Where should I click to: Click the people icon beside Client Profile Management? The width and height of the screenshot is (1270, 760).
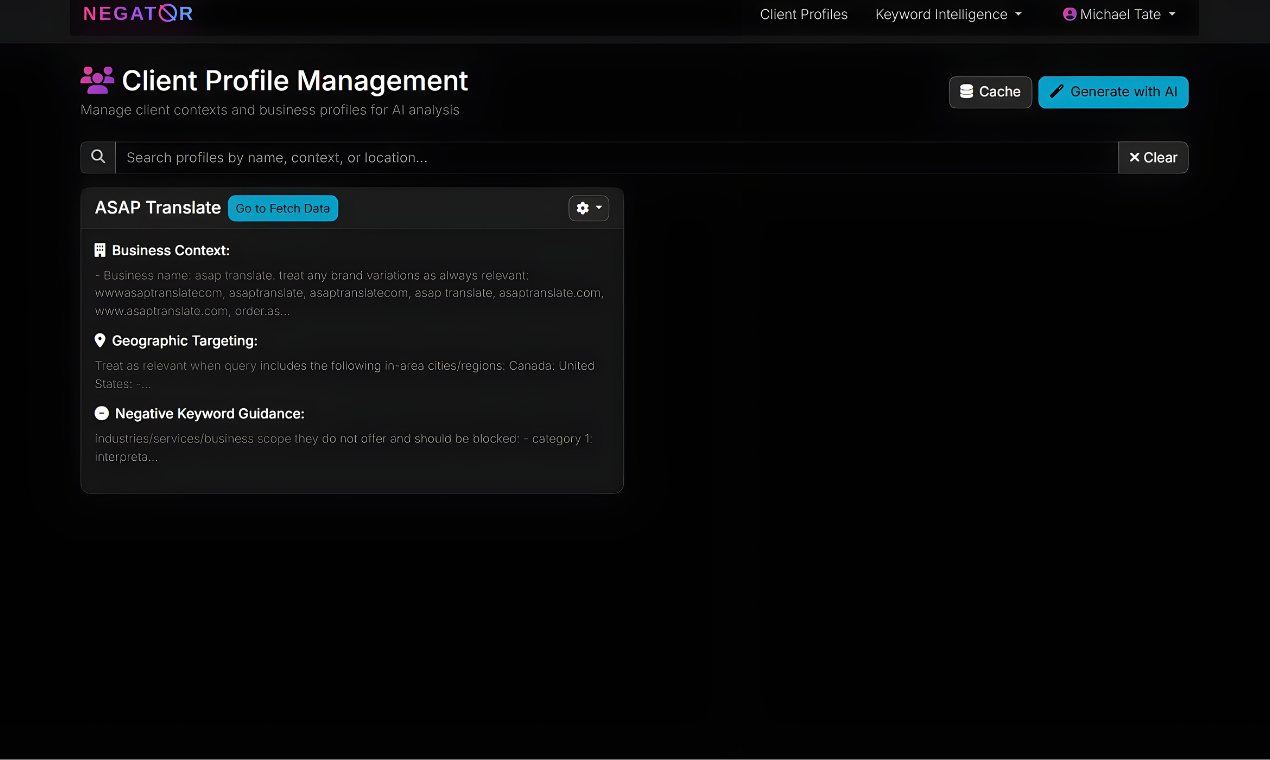click(97, 80)
